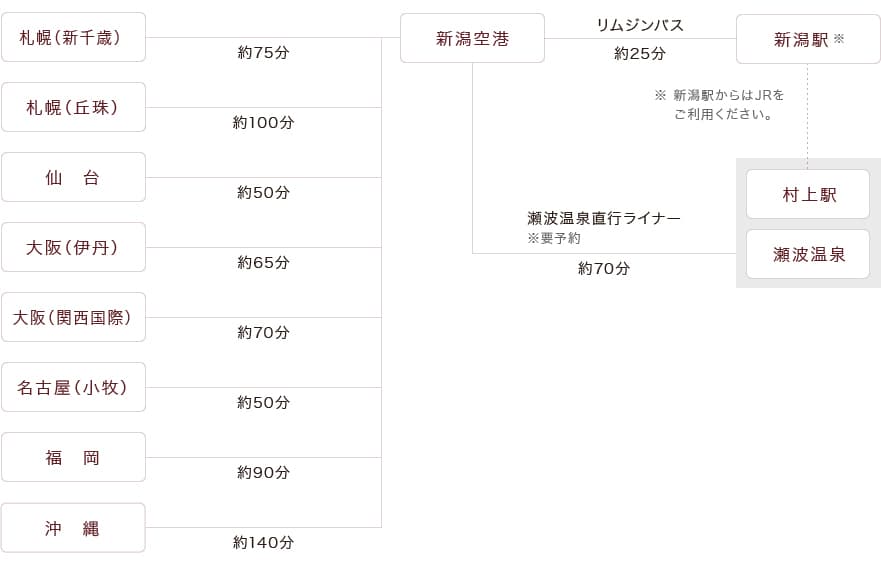Click the 仙台 departure box
The height and width of the screenshot is (564, 881).
(73, 178)
